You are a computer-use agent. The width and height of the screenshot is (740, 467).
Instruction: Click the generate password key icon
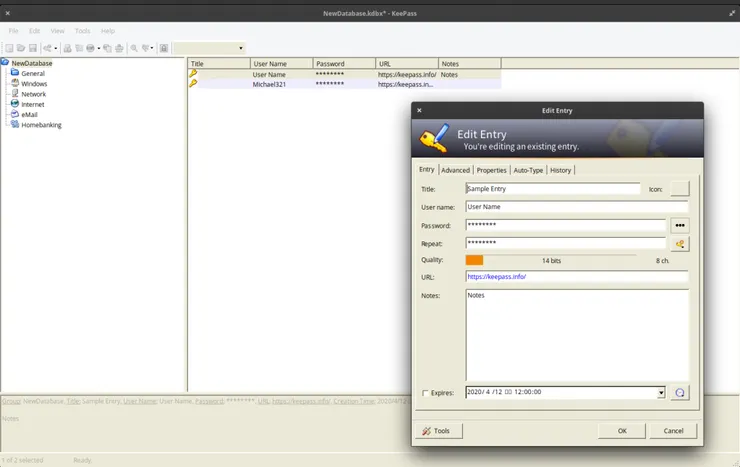pyautogui.click(x=680, y=244)
